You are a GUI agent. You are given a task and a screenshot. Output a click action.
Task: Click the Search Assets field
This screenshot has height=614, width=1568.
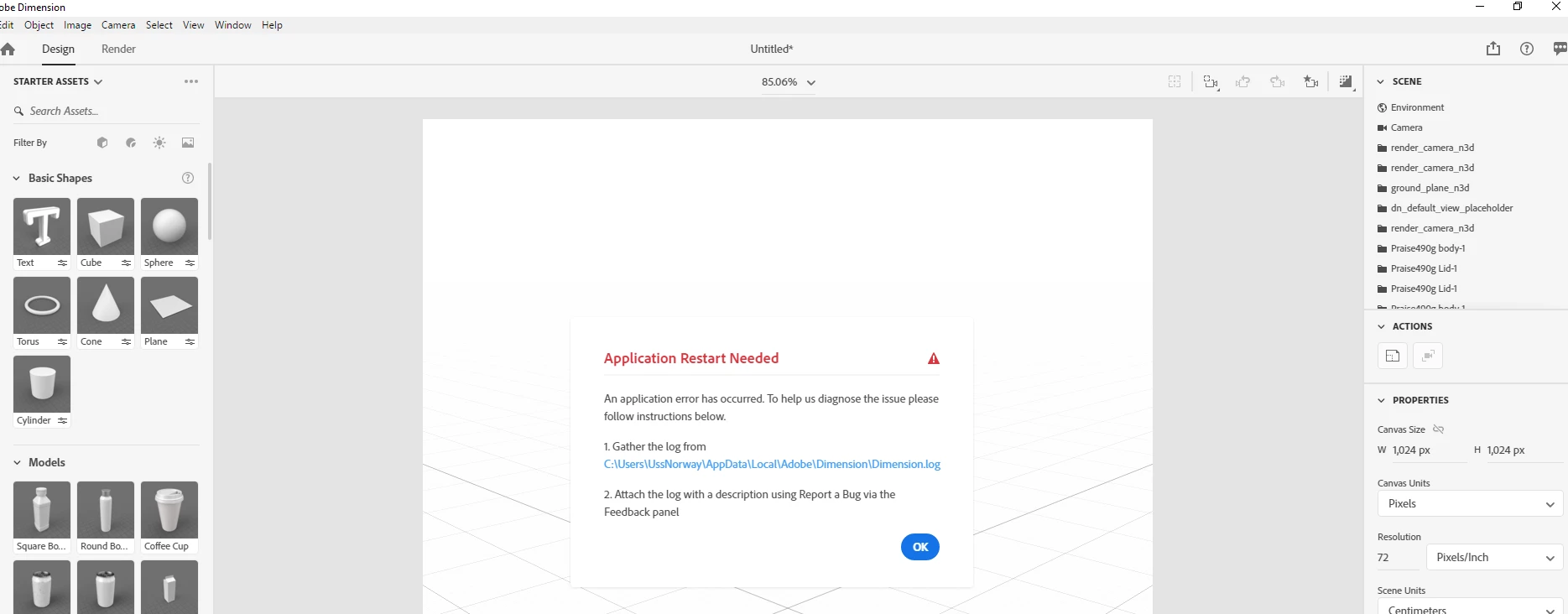pyautogui.click(x=107, y=111)
